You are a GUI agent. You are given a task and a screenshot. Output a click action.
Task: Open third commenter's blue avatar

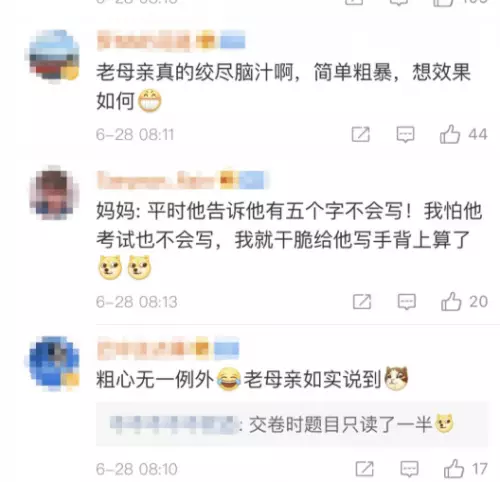coord(53,363)
